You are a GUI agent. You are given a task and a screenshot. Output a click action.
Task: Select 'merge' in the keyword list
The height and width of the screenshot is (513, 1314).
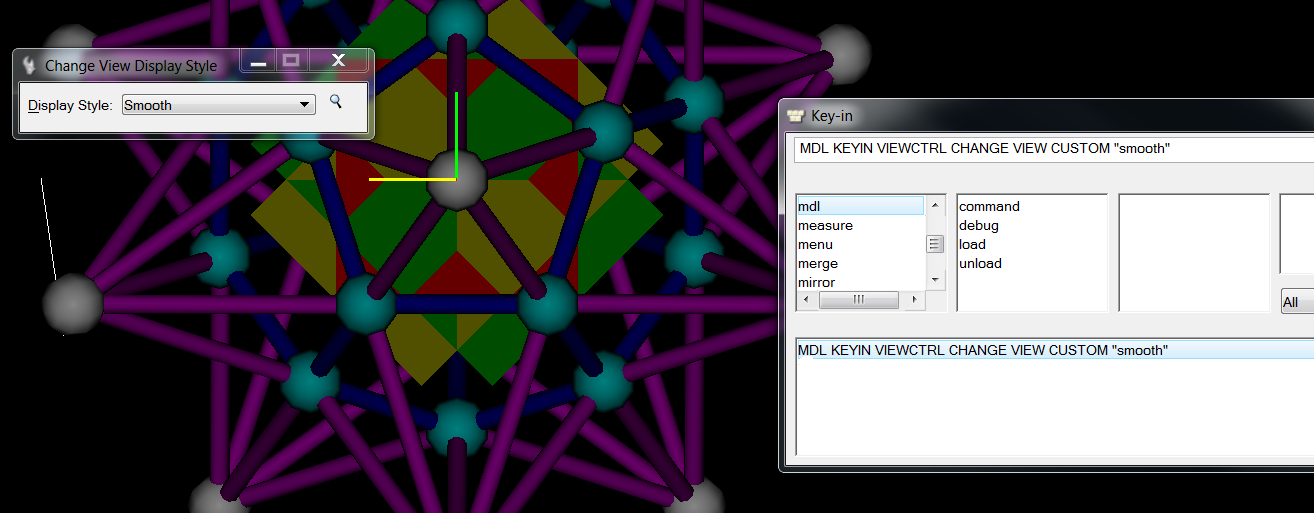pyautogui.click(x=861, y=263)
